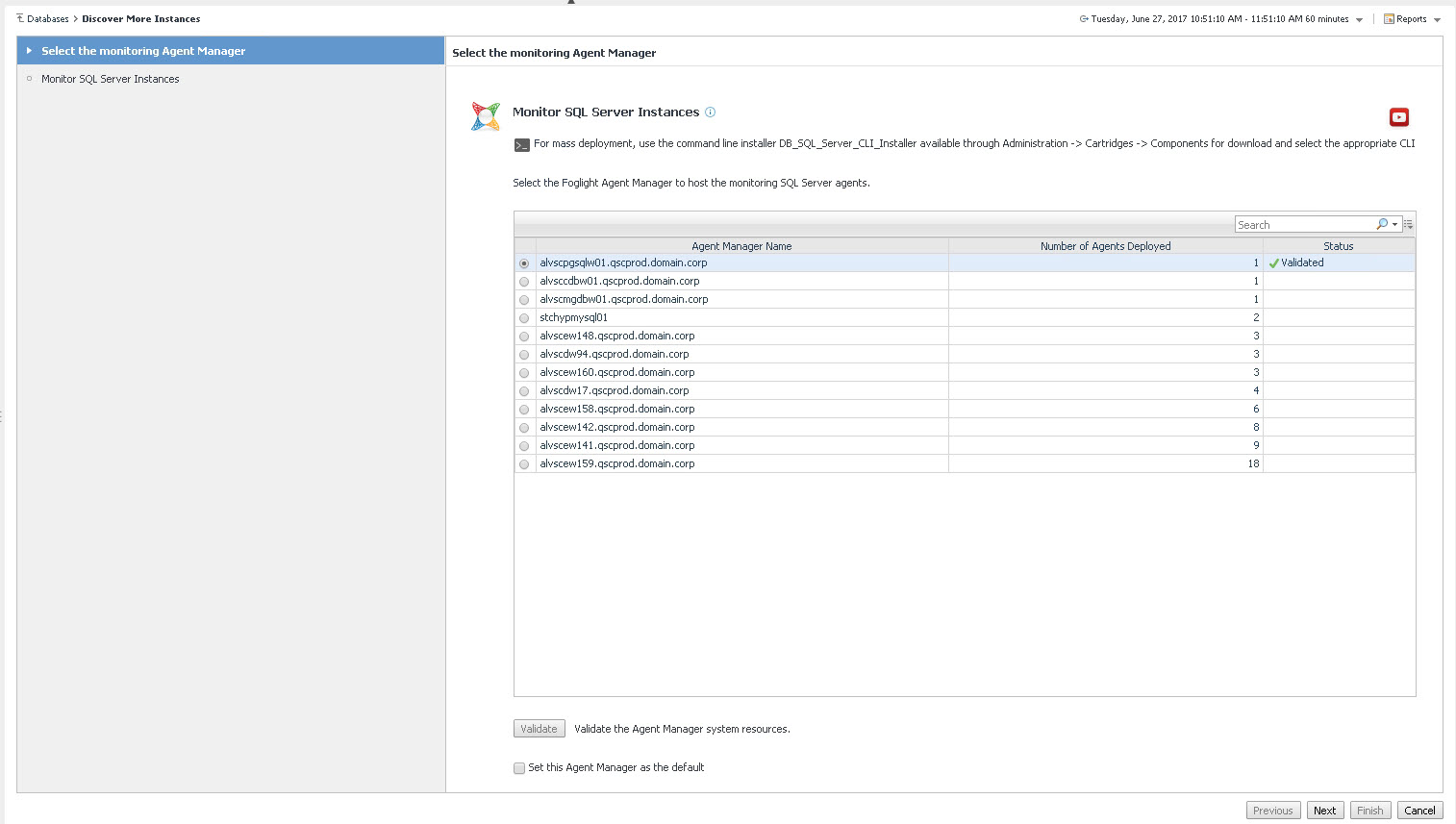
Task: Click the info icon beside Monitor SQL Server Instances
Action: (x=710, y=112)
